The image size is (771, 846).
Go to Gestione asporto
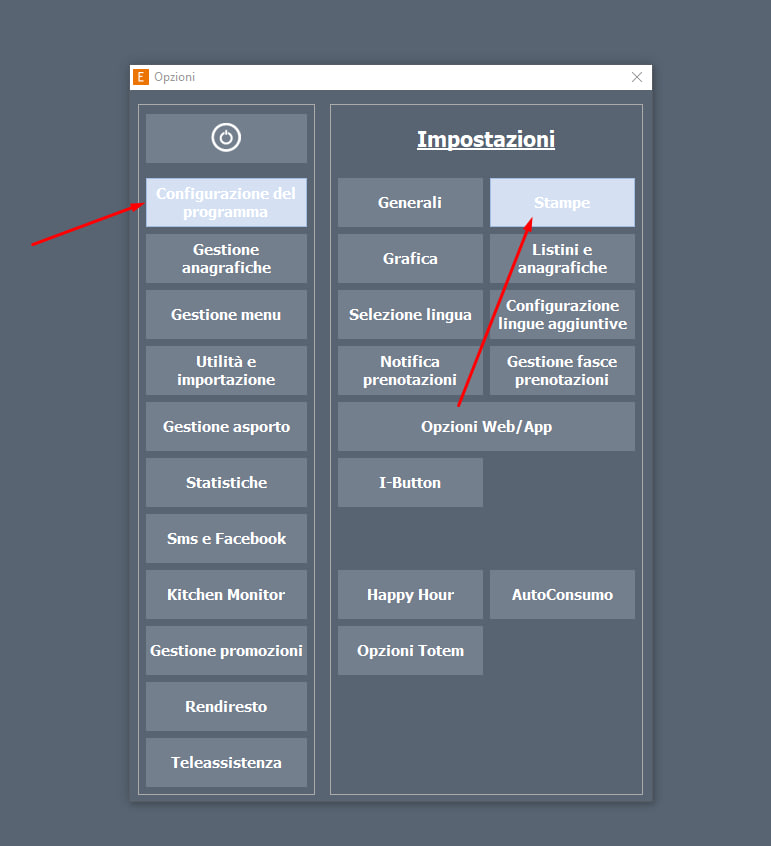(226, 427)
